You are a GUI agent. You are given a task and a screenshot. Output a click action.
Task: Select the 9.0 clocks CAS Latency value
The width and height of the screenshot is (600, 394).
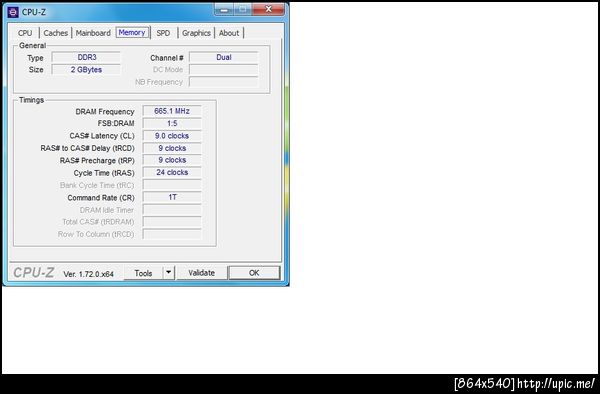(172, 136)
